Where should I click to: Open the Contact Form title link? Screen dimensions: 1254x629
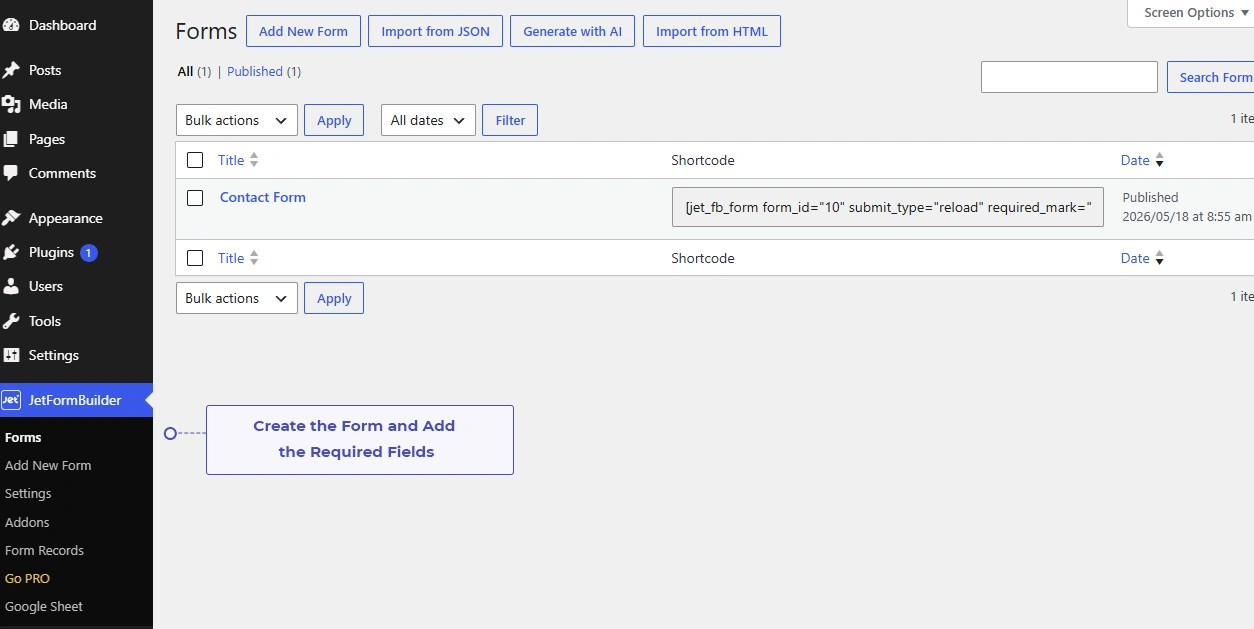263,197
